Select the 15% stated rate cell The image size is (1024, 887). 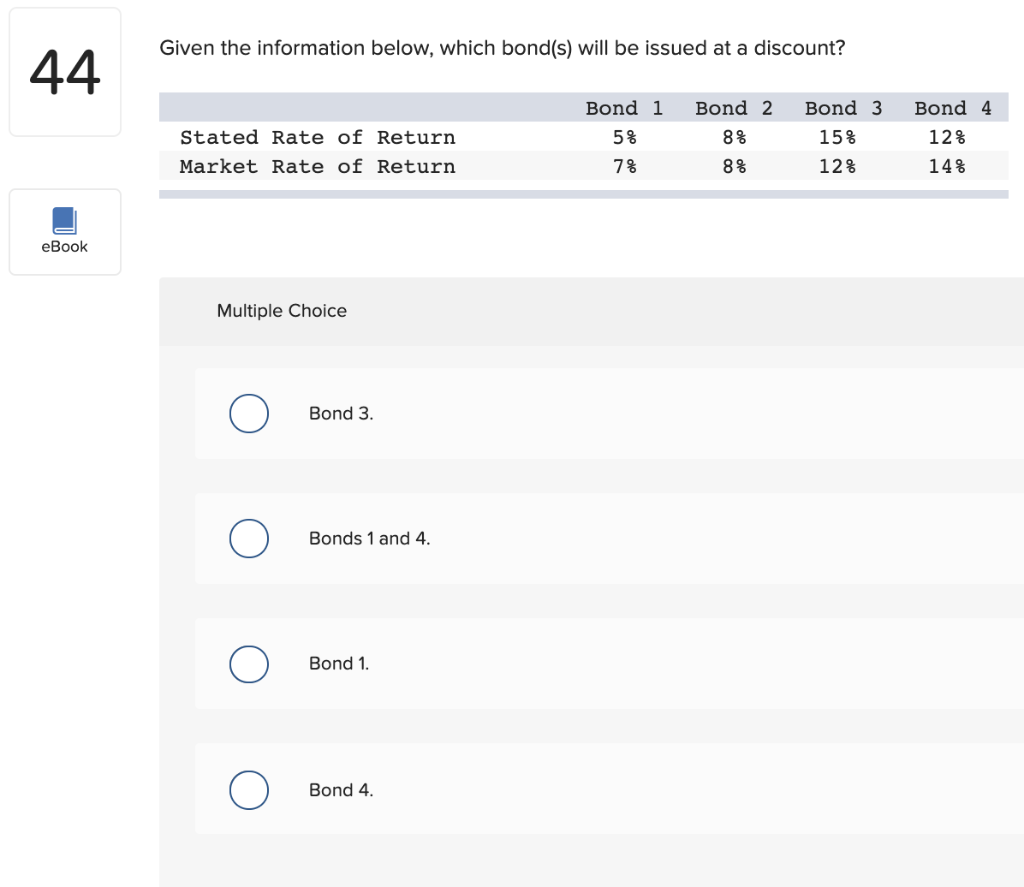pos(836,137)
